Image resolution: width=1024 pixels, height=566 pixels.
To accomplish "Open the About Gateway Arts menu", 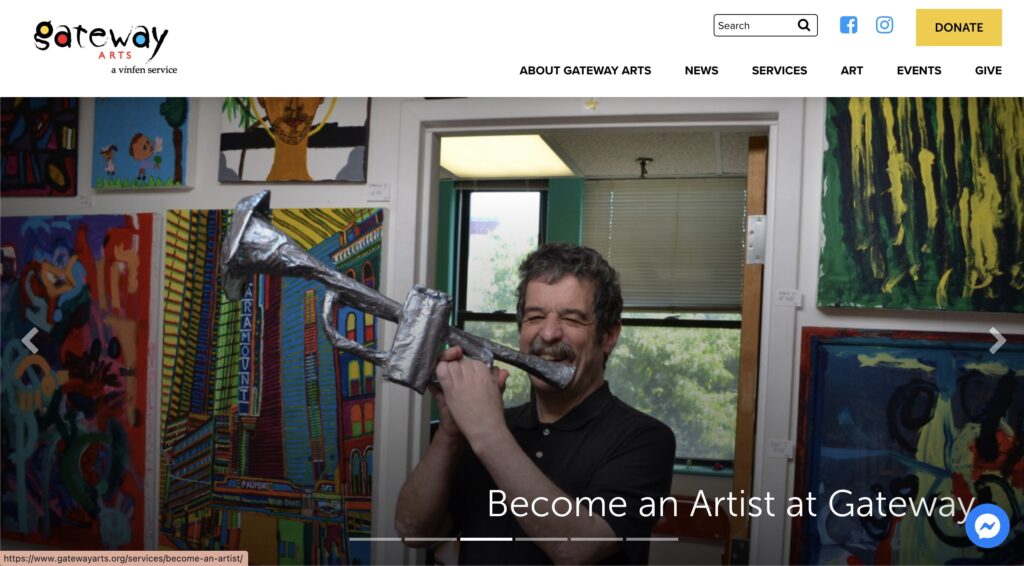I will [x=585, y=71].
